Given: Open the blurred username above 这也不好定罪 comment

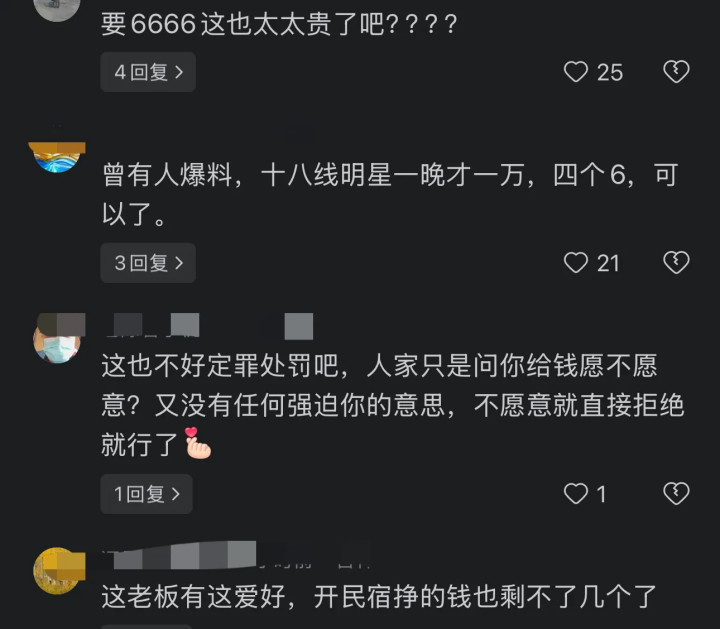Looking at the screenshot, I should pos(209,326).
